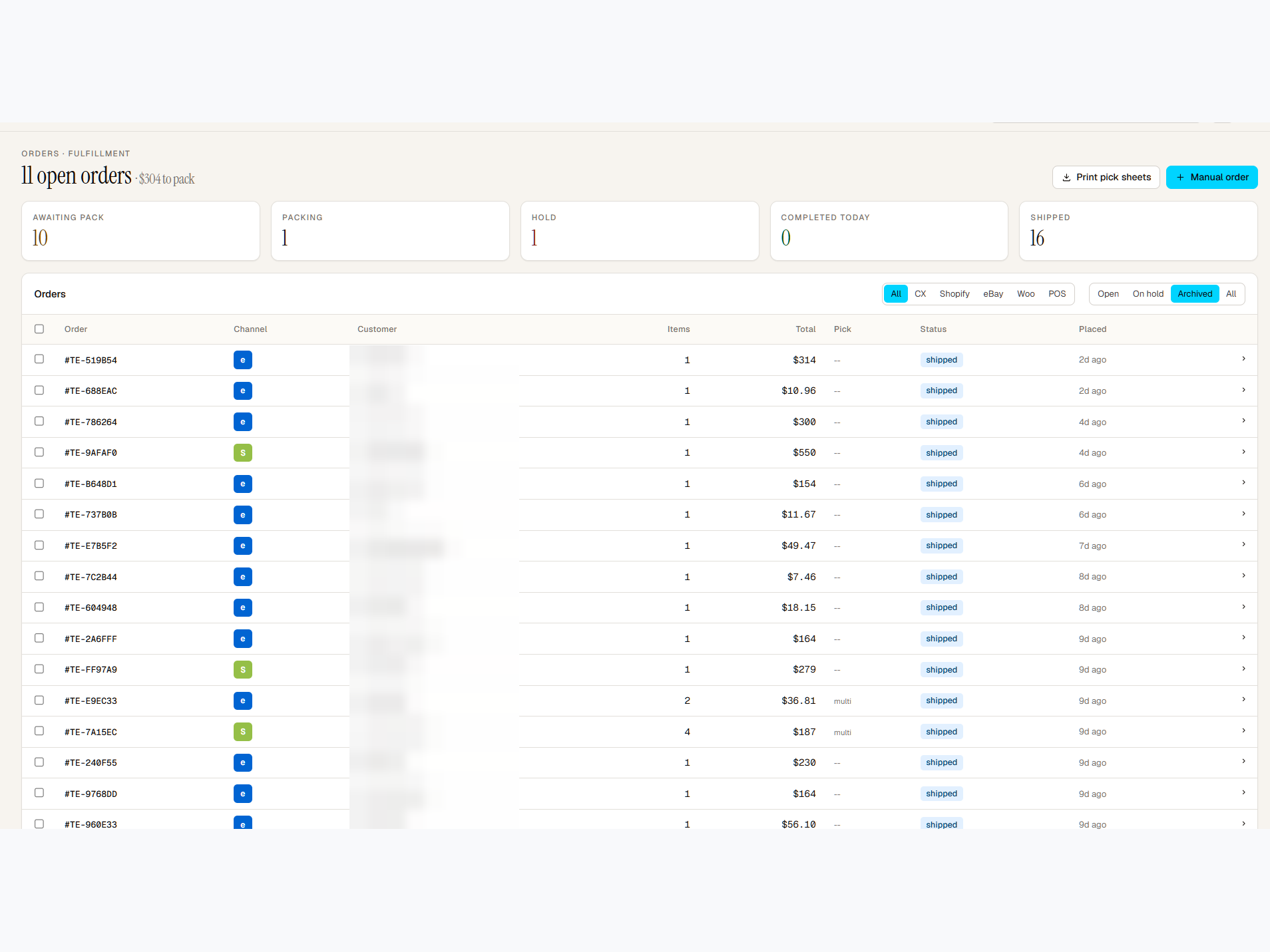This screenshot has height=952, width=1270.
Task: Click download icon in Print pick sheets
Action: pos(1066,178)
